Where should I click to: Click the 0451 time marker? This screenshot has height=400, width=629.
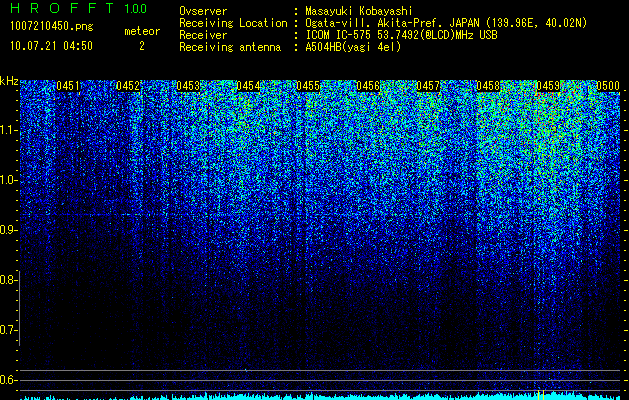[x=68, y=86]
